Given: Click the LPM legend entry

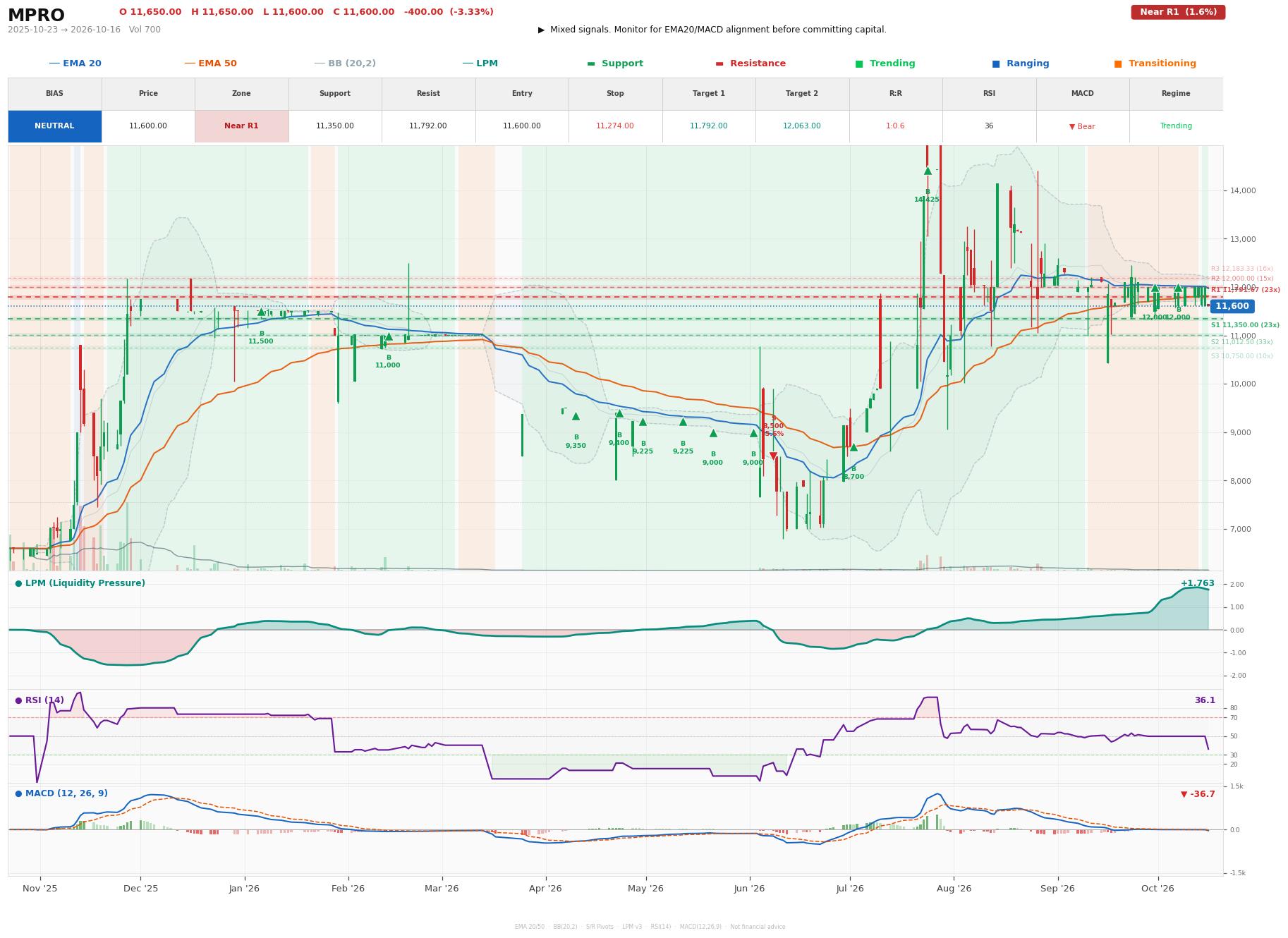Looking at the screenshot, I should [x=480, y=63].
